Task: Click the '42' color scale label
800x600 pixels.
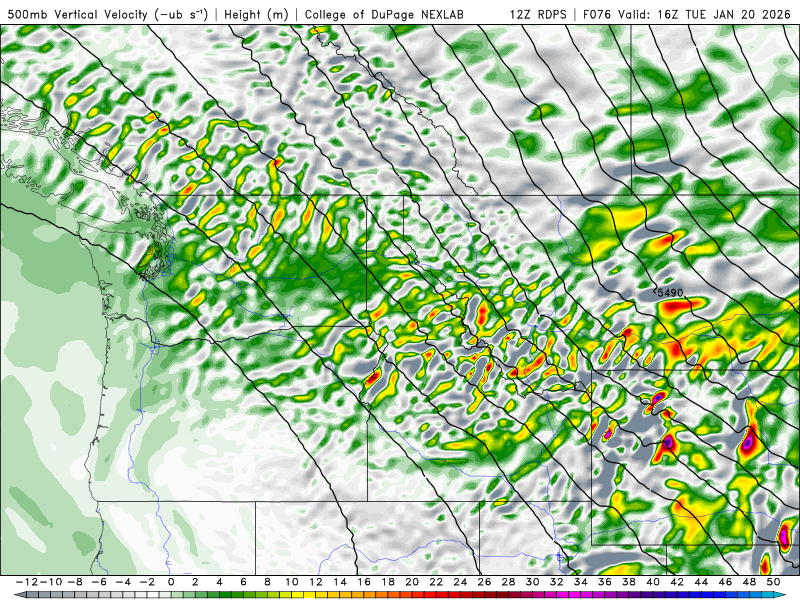Action: tap(677, 582)
